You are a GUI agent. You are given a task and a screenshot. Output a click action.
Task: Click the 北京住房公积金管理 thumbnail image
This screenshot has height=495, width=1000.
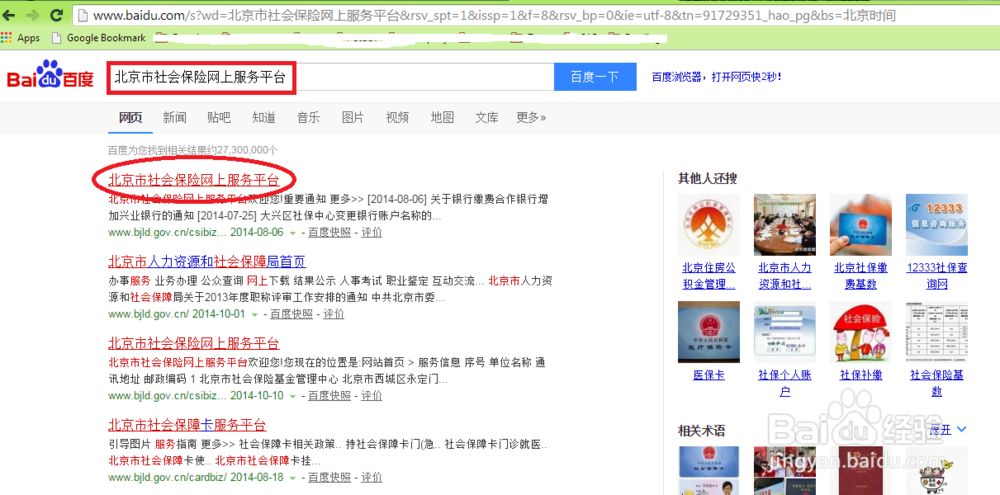pyautogui.click(x=709, y=225)
